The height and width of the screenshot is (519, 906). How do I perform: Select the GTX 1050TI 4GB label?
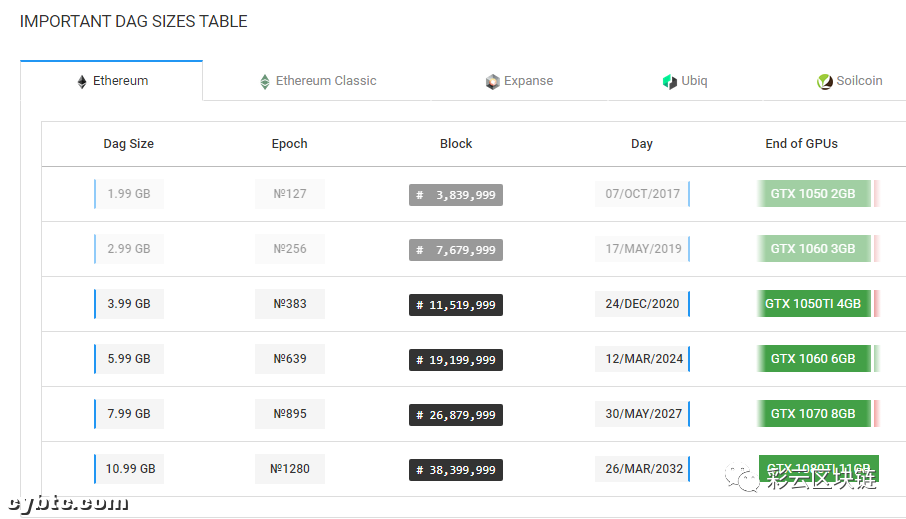(813, 304)
